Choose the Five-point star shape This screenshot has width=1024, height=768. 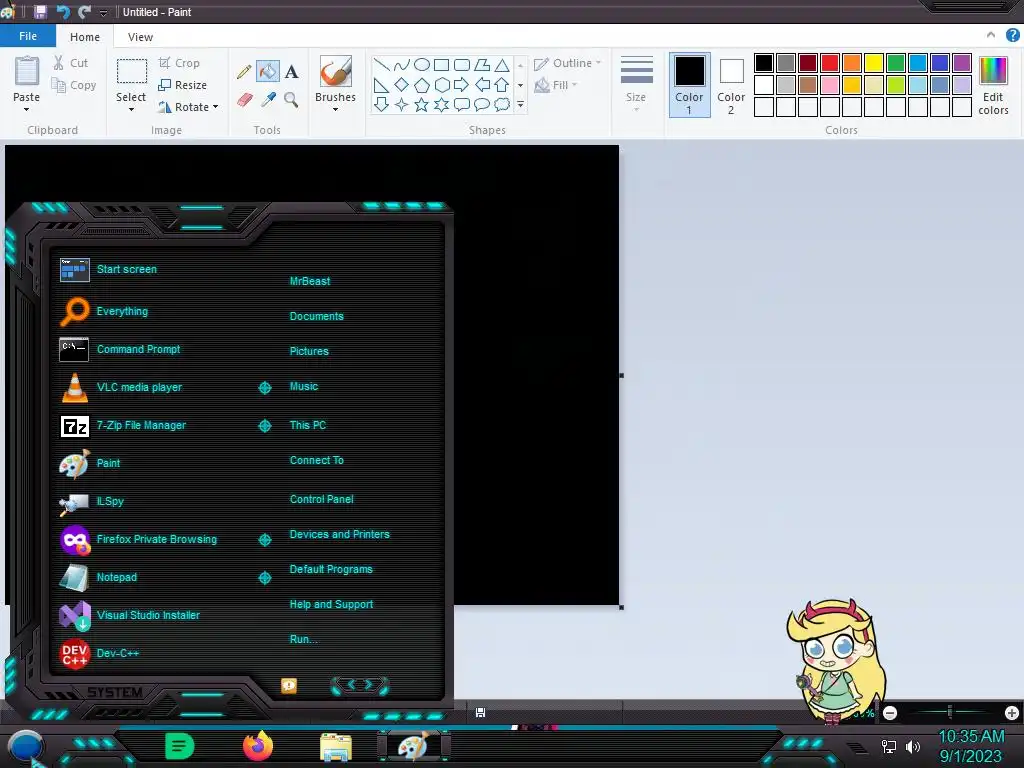coord(422,104)
